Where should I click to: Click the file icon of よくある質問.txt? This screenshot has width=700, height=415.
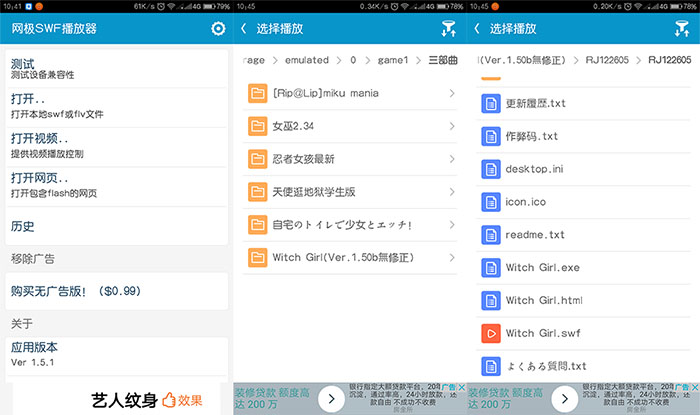point(491,366)
